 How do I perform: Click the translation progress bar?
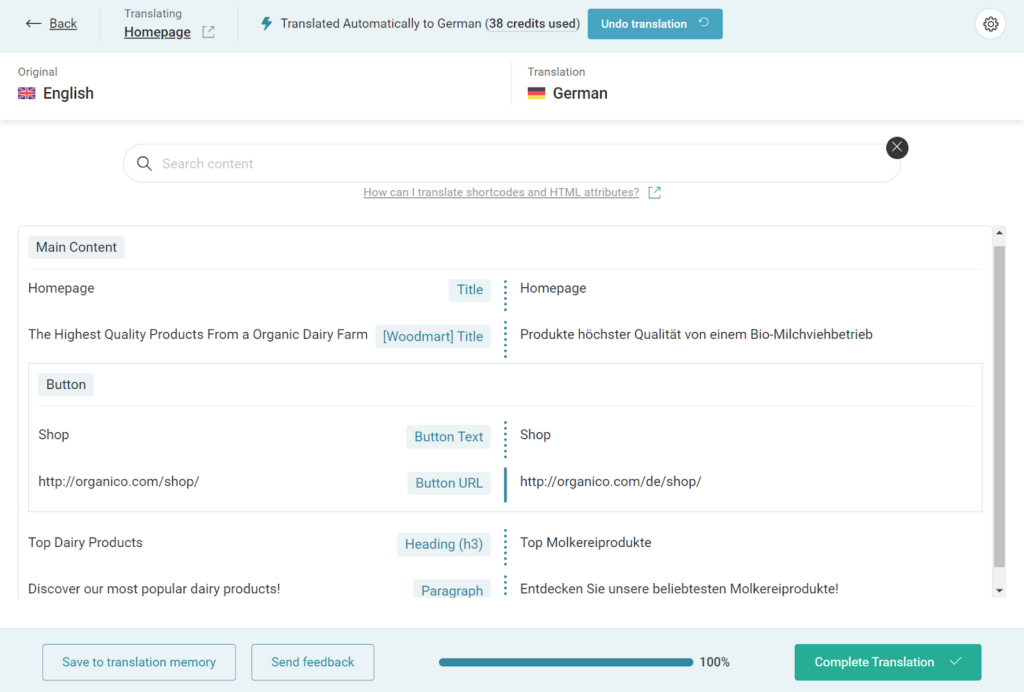tap(566, 662)
